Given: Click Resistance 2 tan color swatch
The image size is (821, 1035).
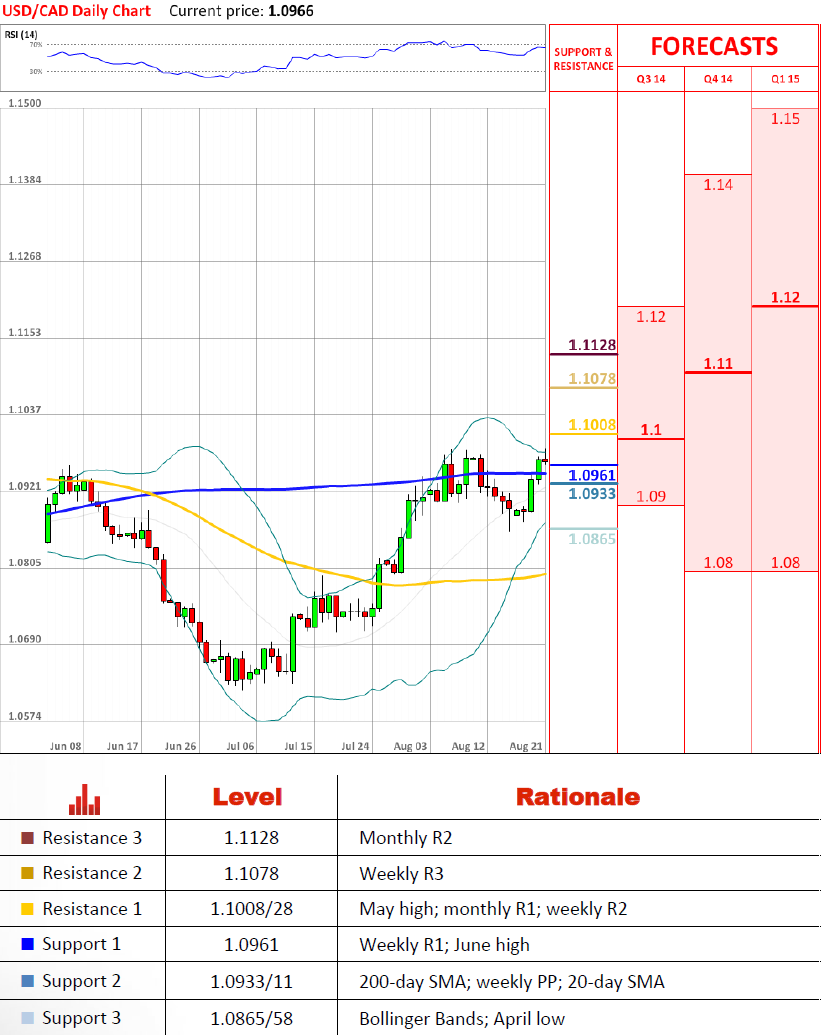Looking at the screenshot, I should pos(27,873).
